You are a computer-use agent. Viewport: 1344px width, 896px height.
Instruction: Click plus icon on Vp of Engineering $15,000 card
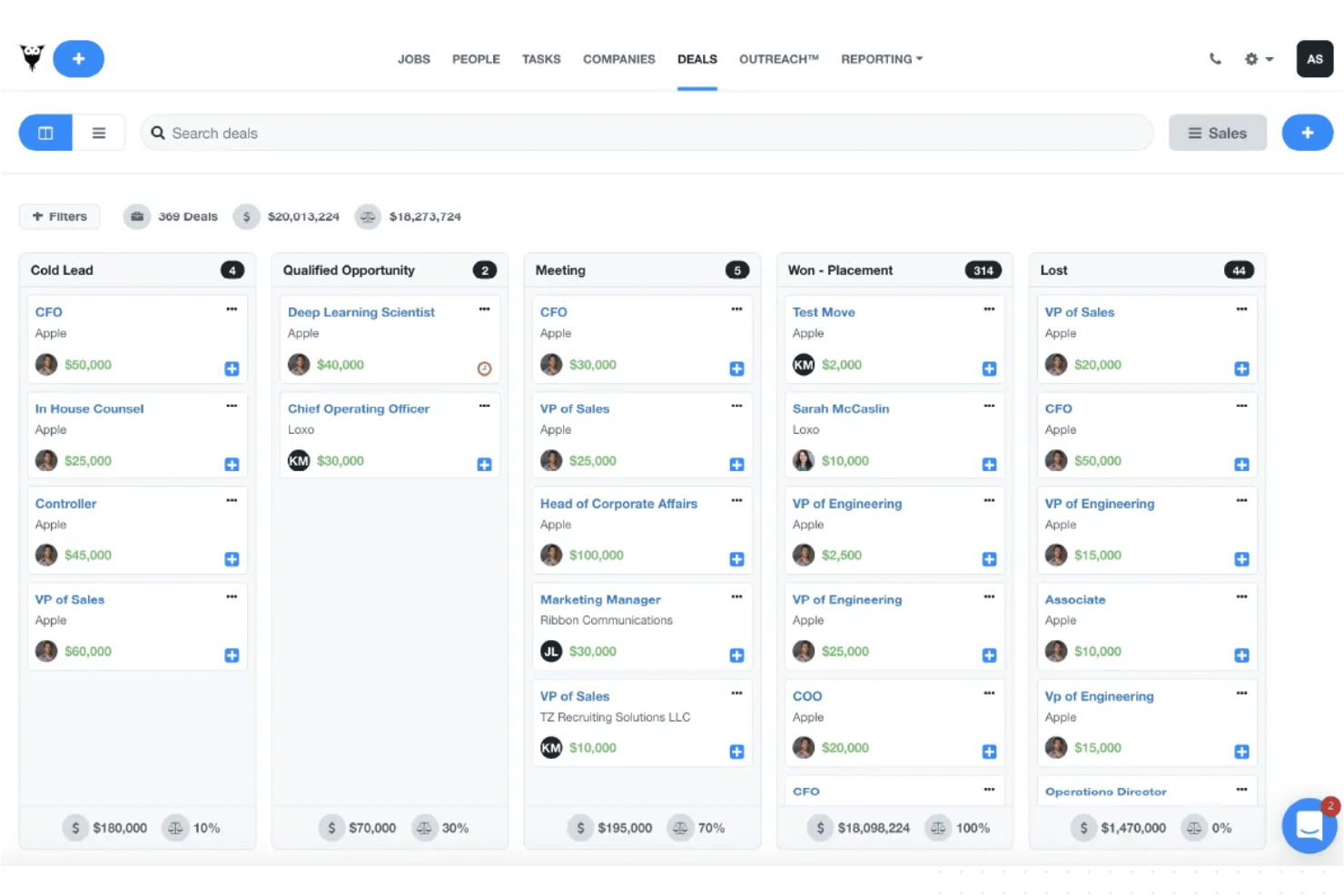[x=1241, y=752]
